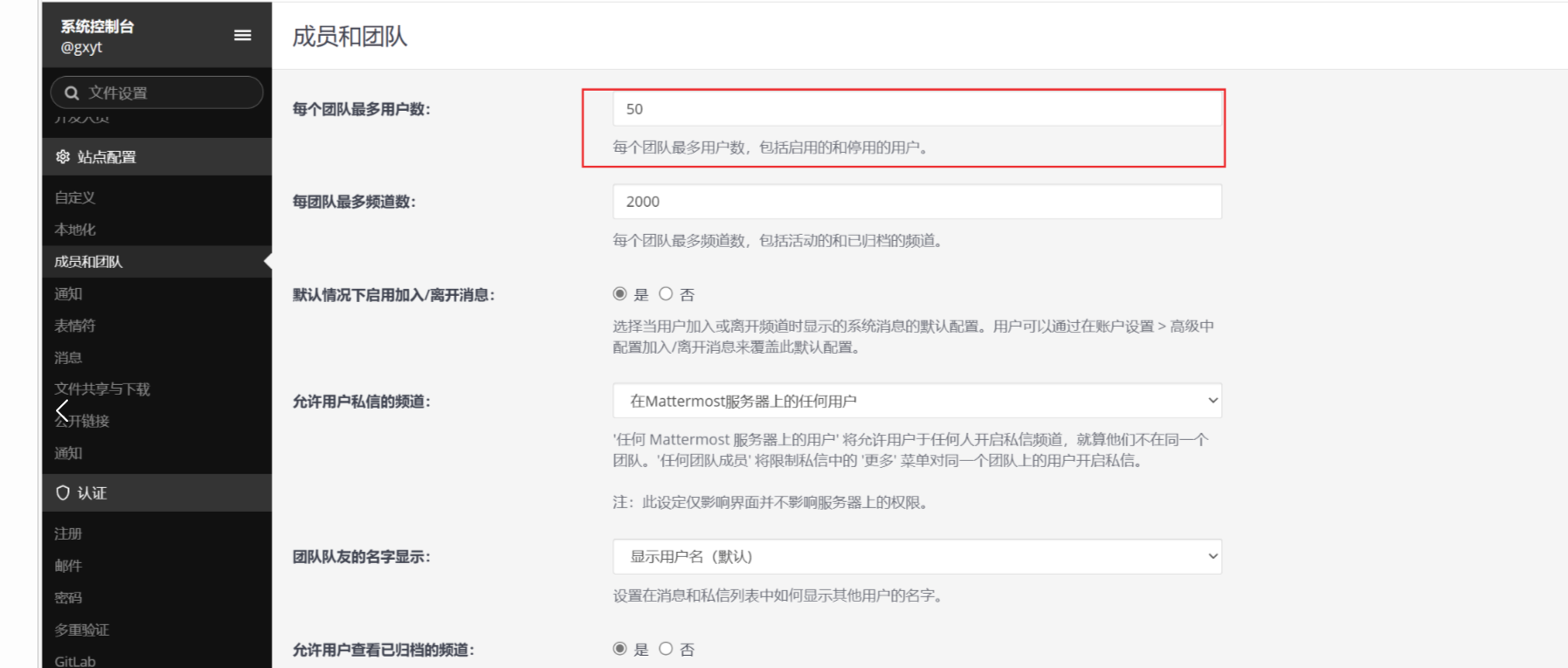Select 成员和团队 in the sidebar
The image size is (1568, 668).
click(88, 261)
